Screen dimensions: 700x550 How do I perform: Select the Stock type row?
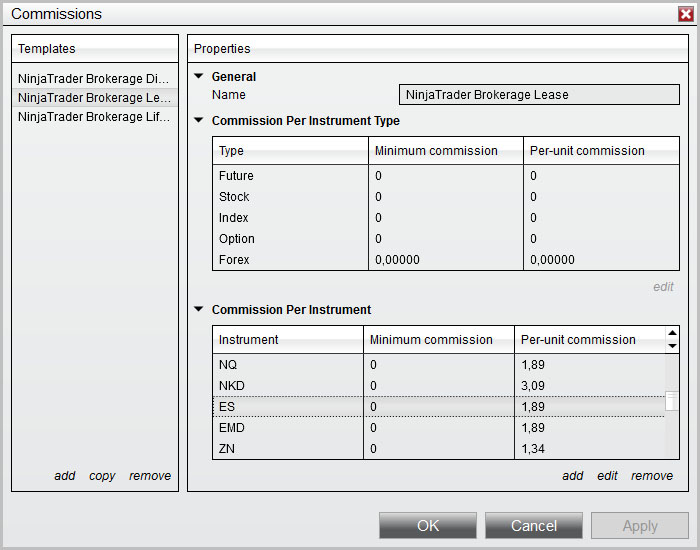click(446, 196)
